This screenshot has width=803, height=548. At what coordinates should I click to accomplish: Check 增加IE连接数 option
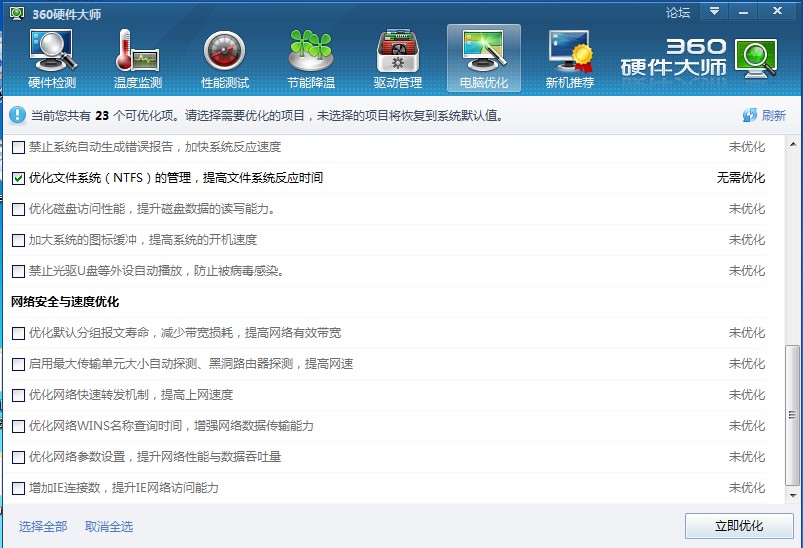tap(18, 488)
